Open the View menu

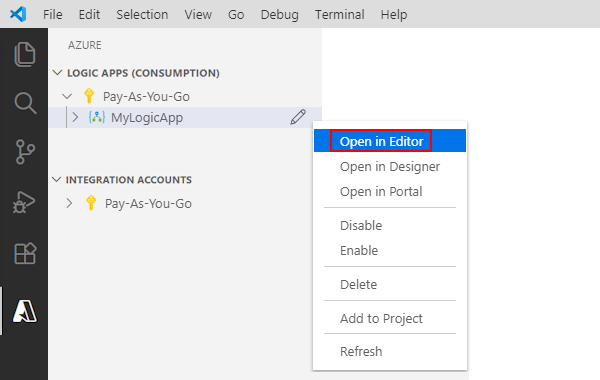[198, 15]
